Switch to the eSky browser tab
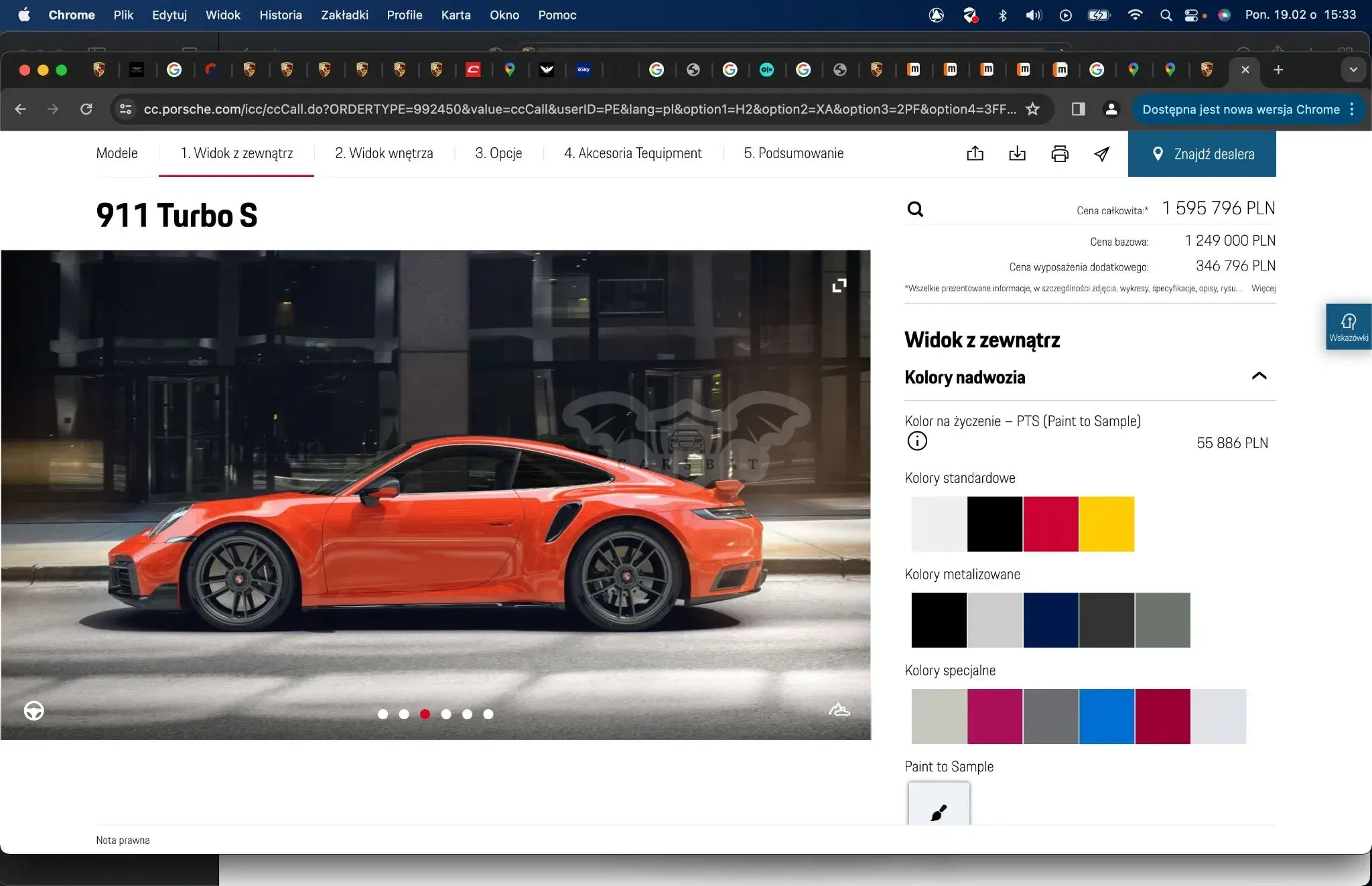 [x=584, y=70]
